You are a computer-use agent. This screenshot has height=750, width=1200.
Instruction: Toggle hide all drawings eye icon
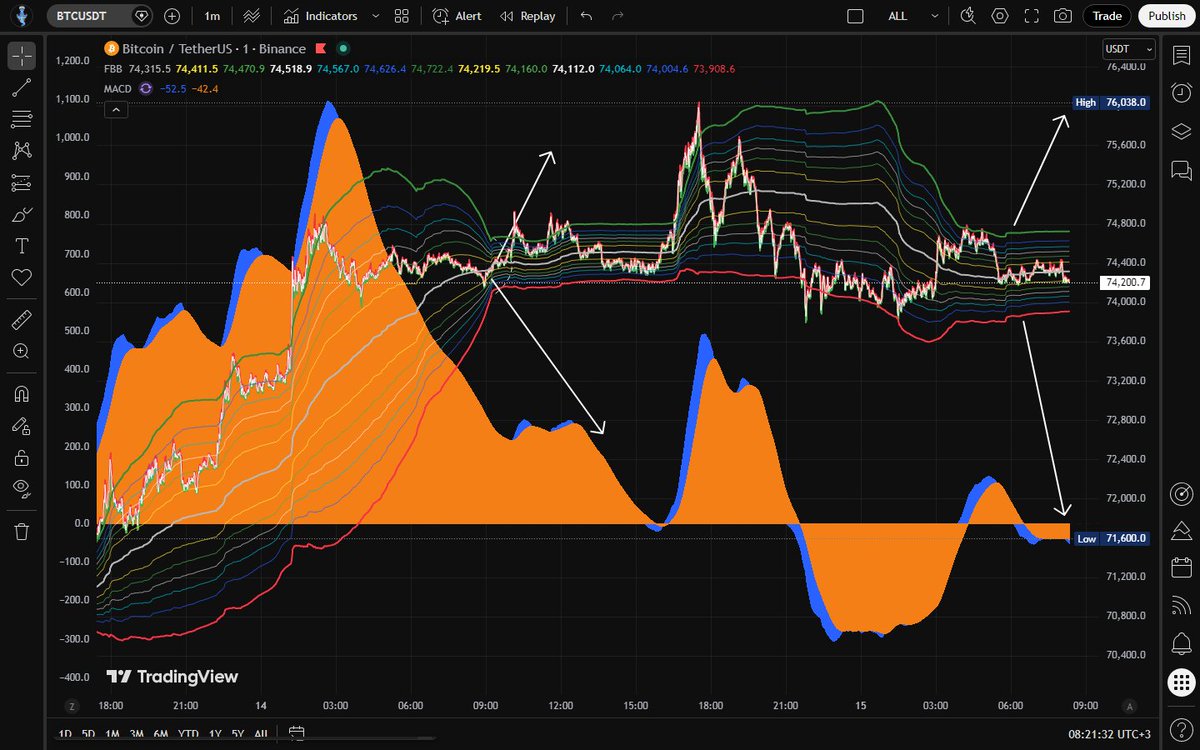[21, 488]
